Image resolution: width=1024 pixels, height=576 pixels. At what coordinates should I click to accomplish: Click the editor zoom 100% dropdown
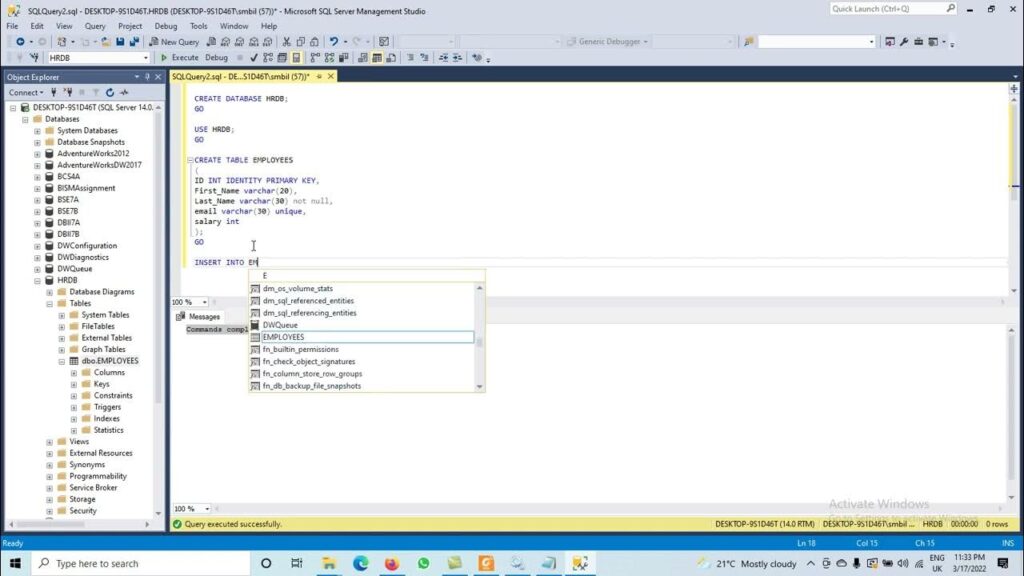(x=190, y=302)
